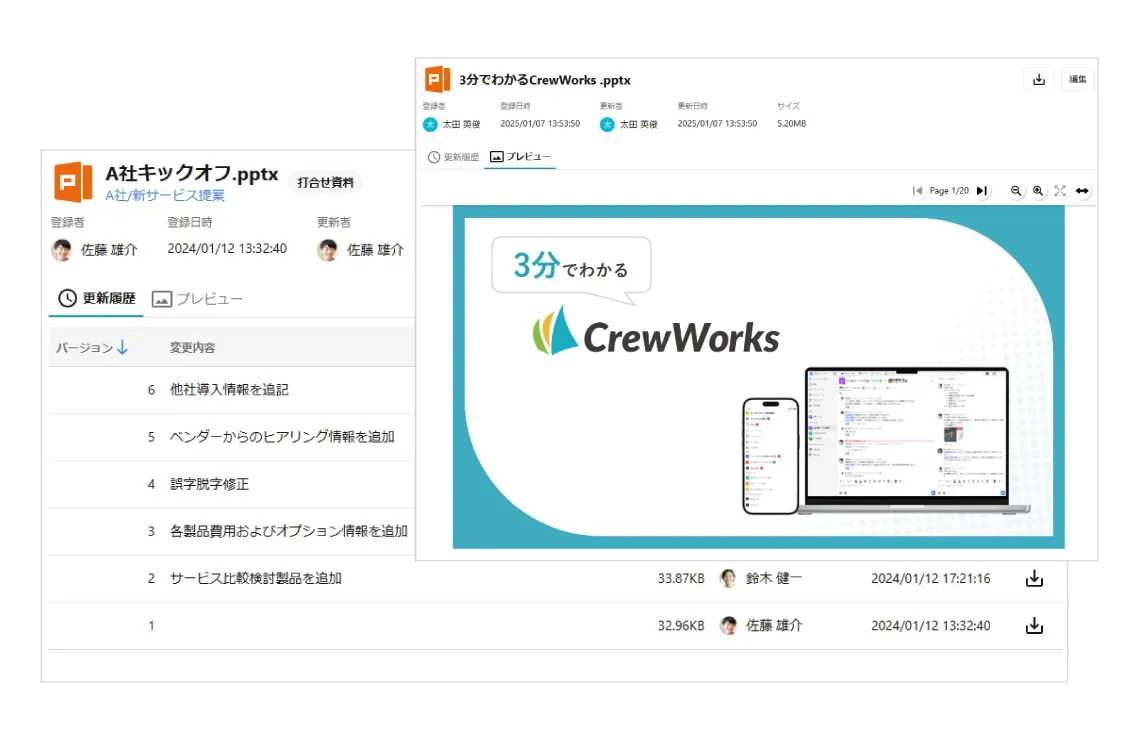Select the プレビュー tab in the CrewWorks file panel
Screen dimensions: 1140x740
[x=520, y=157]
